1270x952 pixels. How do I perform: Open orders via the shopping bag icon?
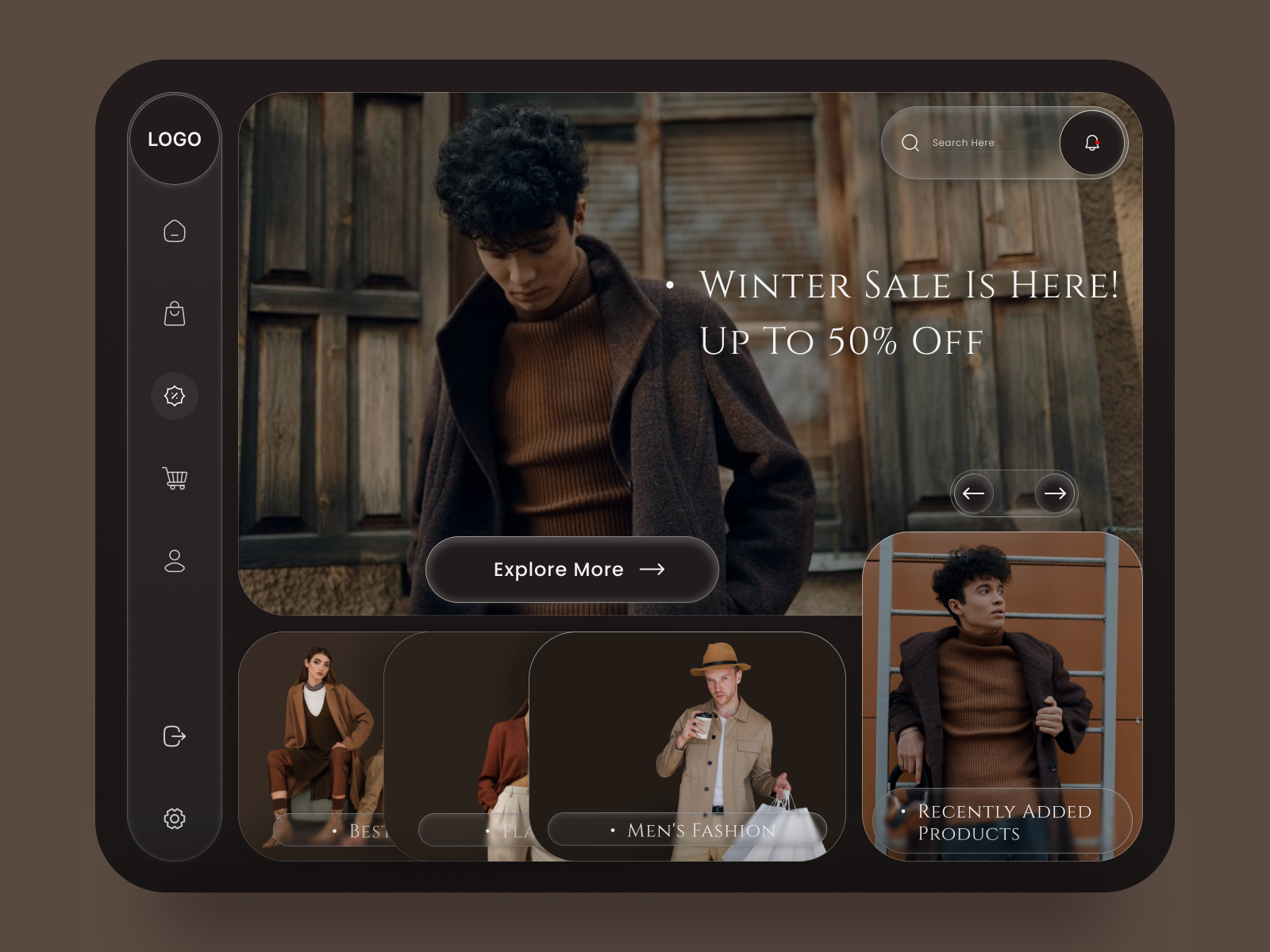pyautogui.click(x=175, y=314)
